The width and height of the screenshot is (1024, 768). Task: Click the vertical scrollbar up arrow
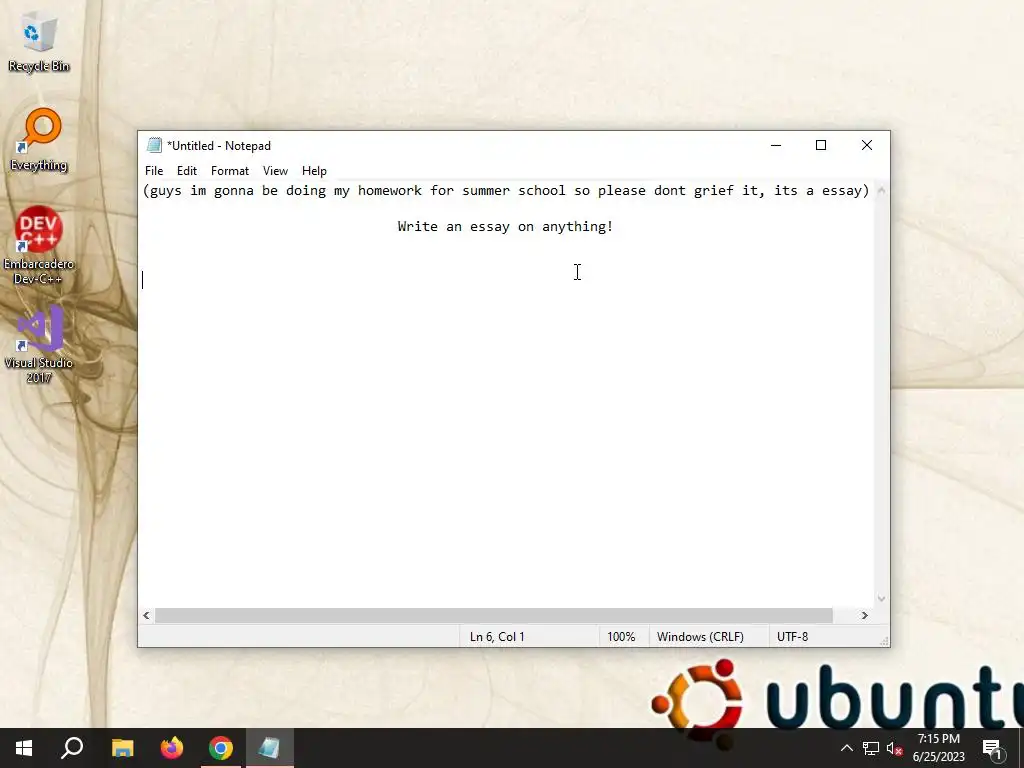[882, 191]
